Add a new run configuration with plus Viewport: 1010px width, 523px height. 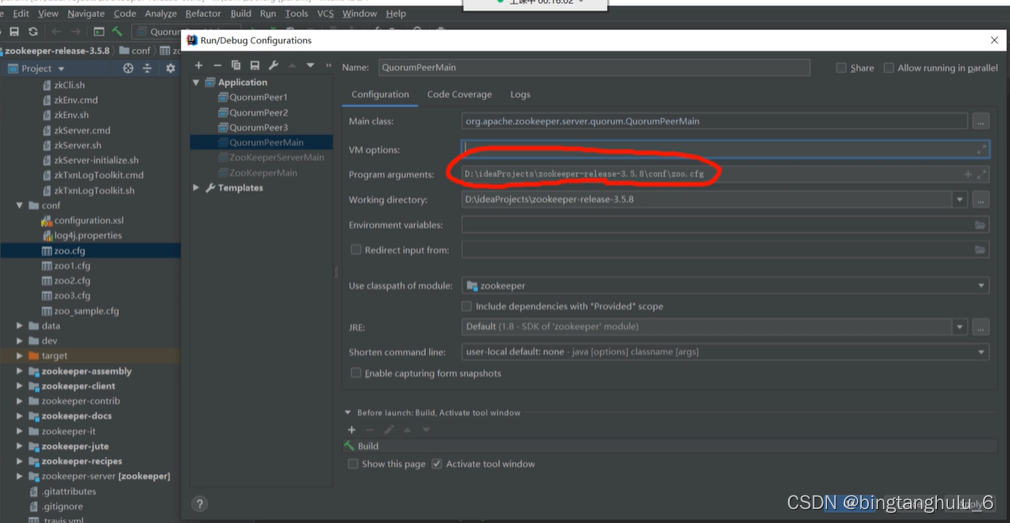(198, 66)
